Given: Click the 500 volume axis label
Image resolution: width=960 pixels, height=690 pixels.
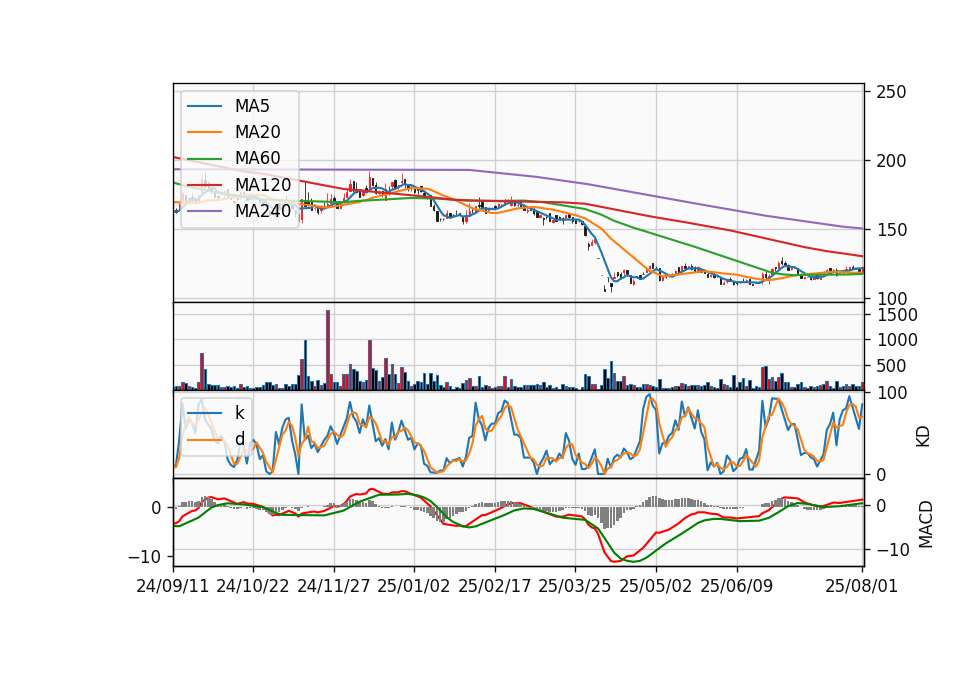Looking at the screenshot, I should tap(891, 366).
